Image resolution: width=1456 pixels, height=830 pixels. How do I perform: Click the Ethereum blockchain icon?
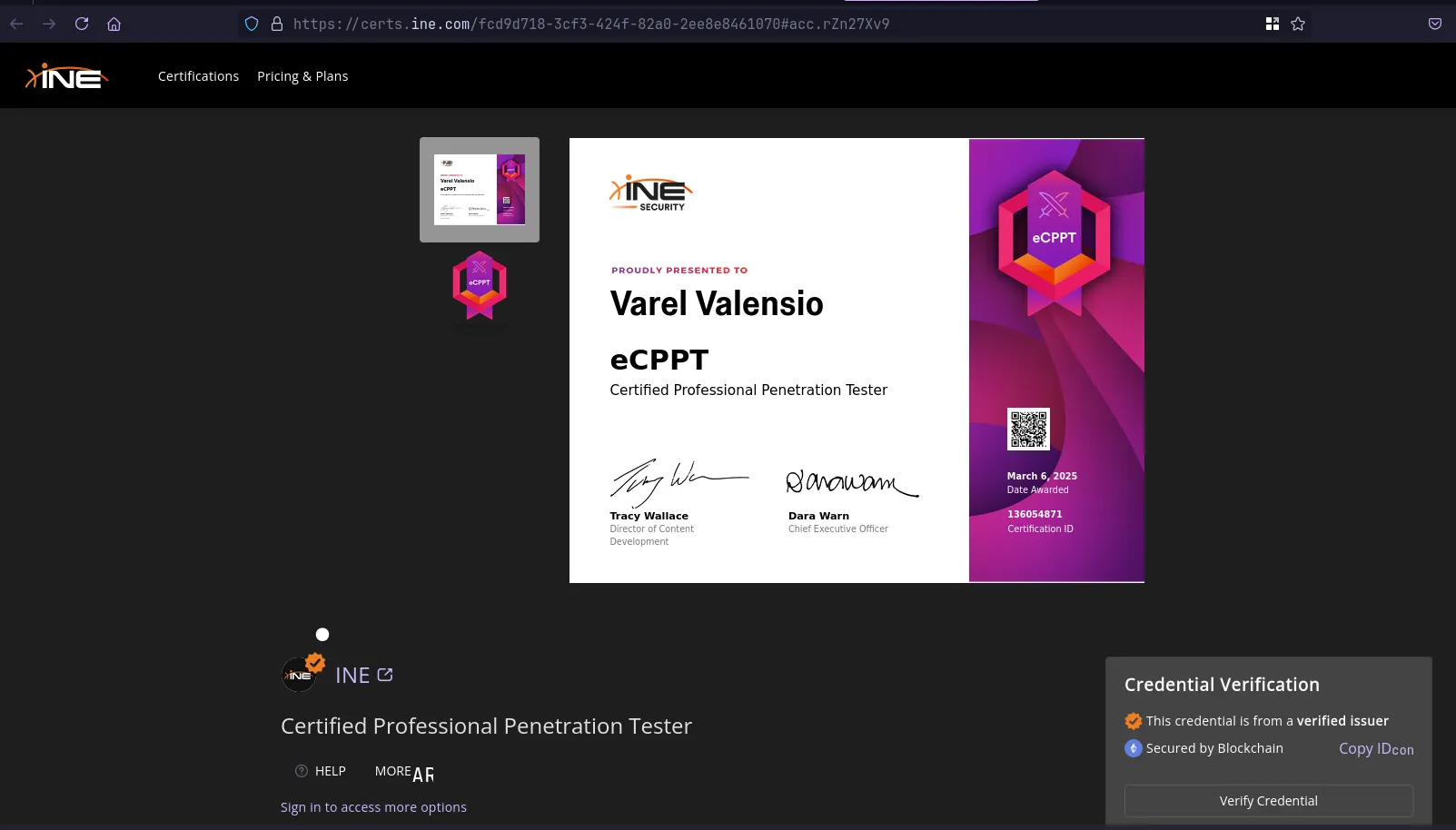click(x=1133, y=748)
